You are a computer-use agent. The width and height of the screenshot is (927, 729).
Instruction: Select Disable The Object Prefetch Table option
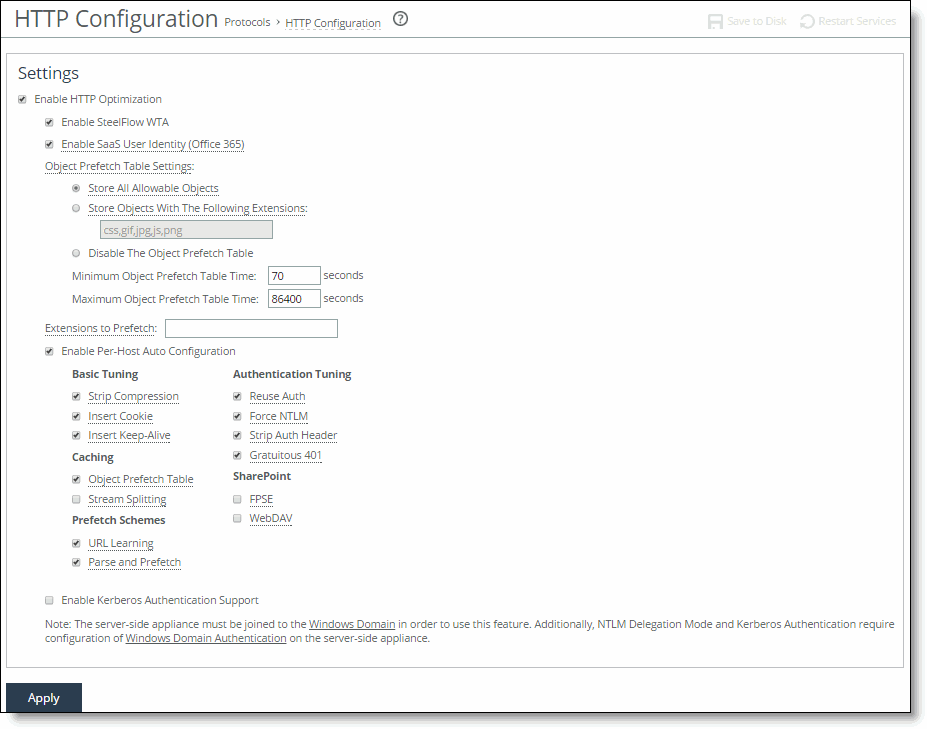[76, 253]
